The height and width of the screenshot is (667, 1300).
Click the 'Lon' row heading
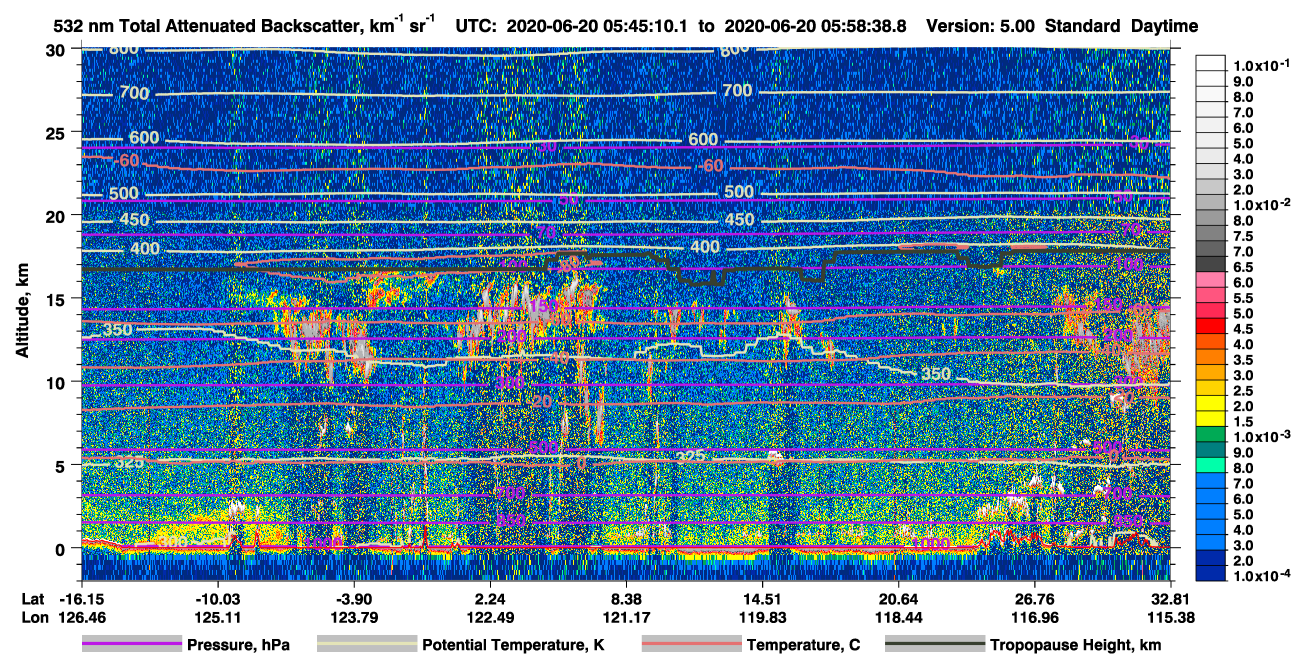(x=34, y=616)
